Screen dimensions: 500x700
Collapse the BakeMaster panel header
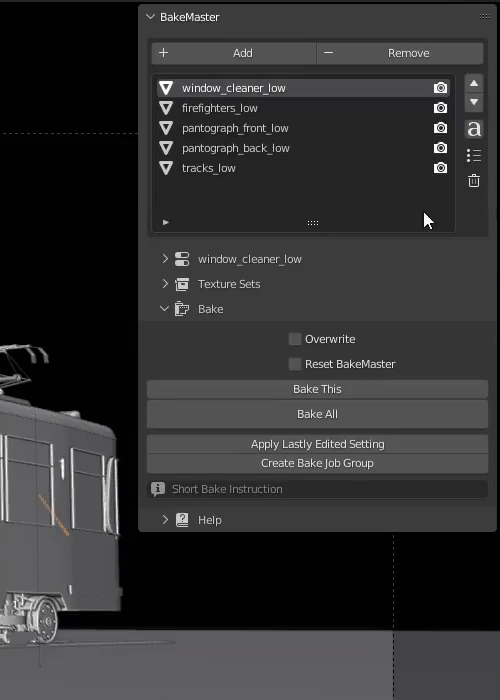tap(150, 17)
